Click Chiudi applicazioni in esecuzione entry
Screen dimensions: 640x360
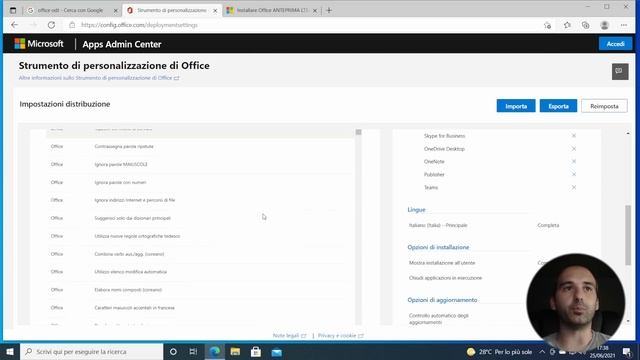point(445,278)
